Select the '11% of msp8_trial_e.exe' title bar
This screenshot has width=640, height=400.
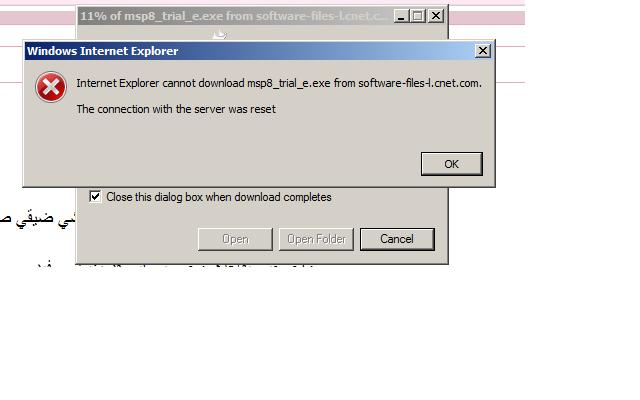(235, 16)
